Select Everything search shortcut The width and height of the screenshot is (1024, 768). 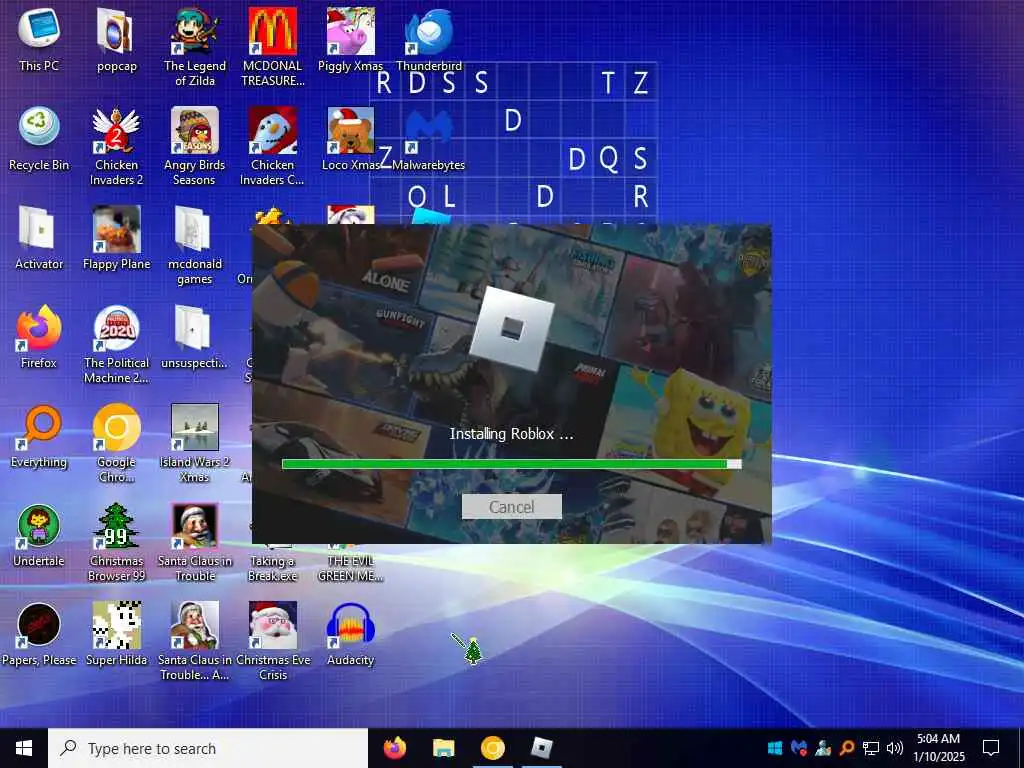pos(39,436)
